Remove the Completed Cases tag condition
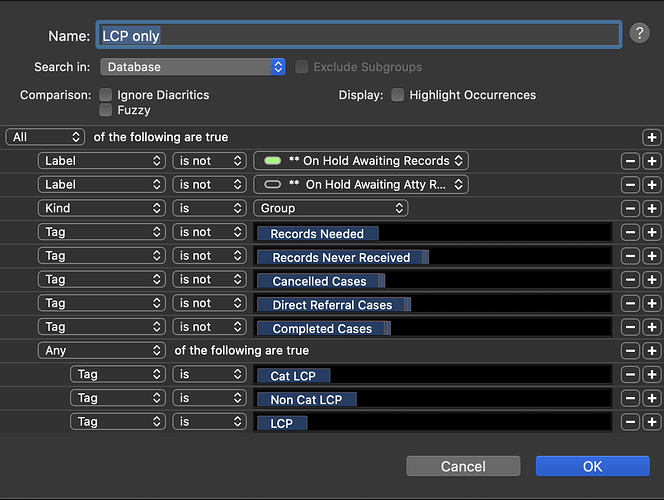Image resolution: width=664 pixels, height=500 pixels. pos(630,327)
